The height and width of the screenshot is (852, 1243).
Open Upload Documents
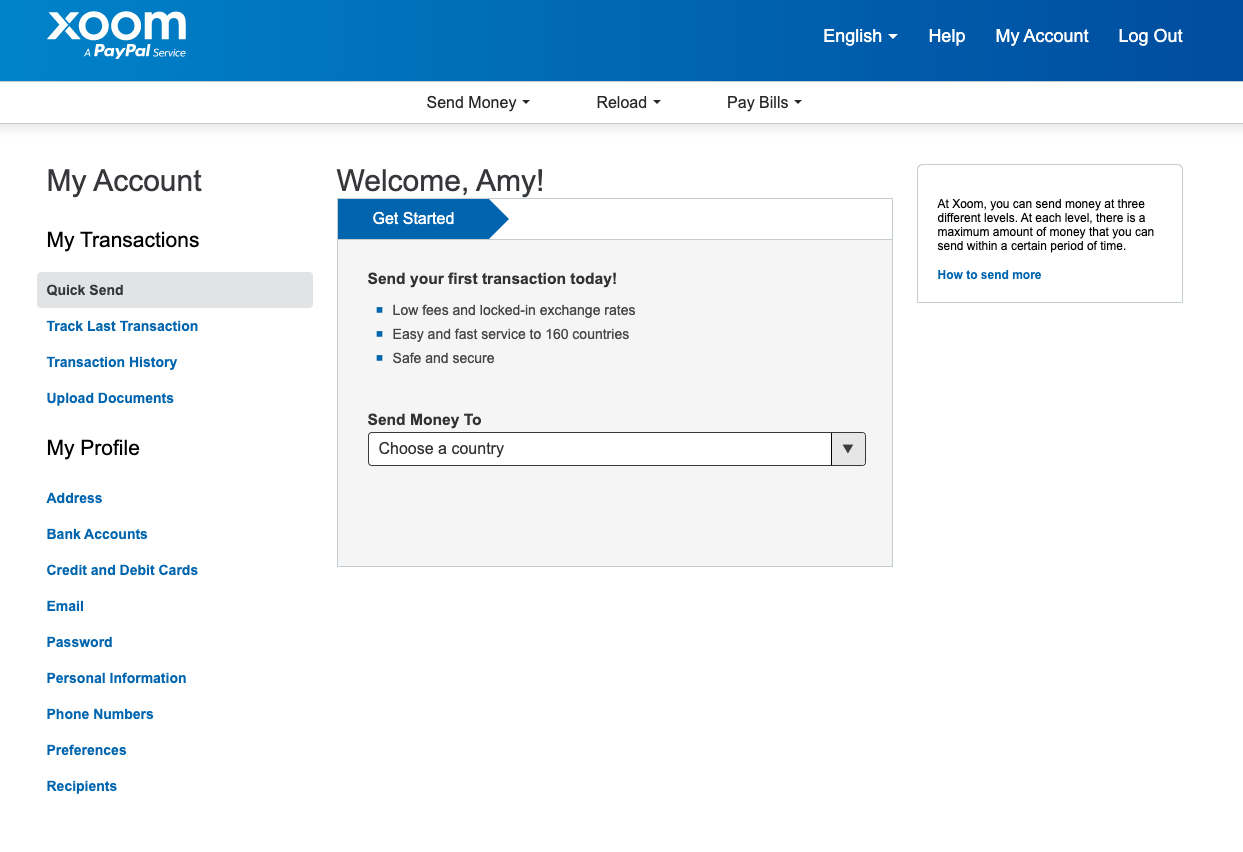coord(110,398)
